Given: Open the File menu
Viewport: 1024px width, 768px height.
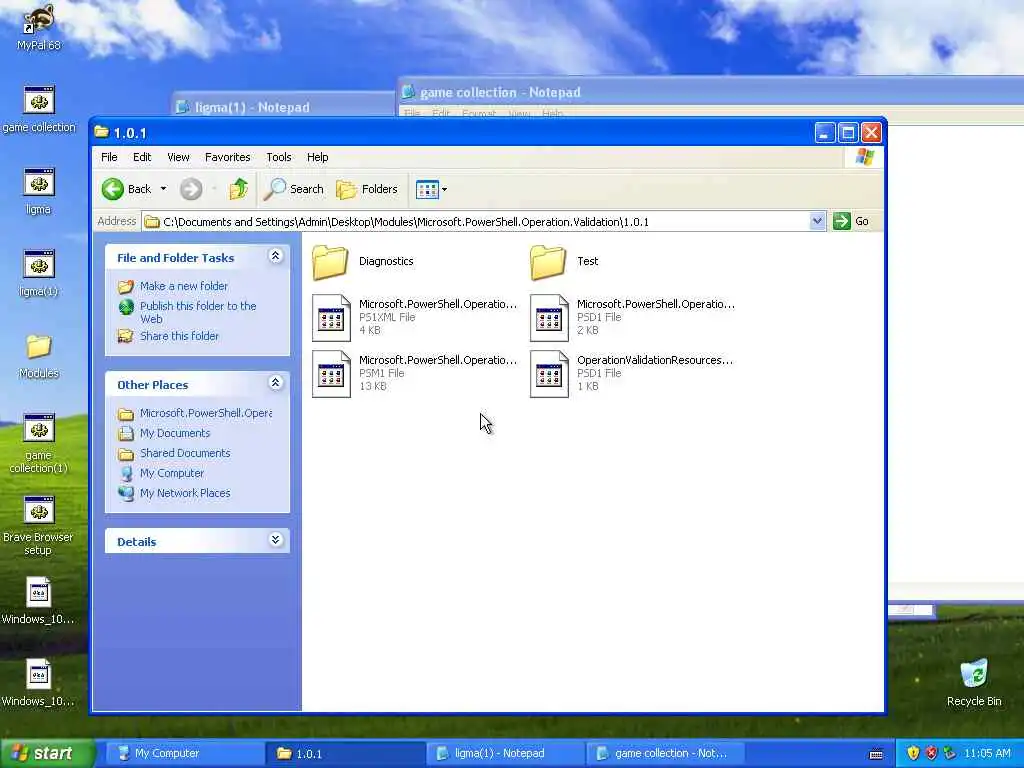Looking at the screenshot, I should pos(109,157).
